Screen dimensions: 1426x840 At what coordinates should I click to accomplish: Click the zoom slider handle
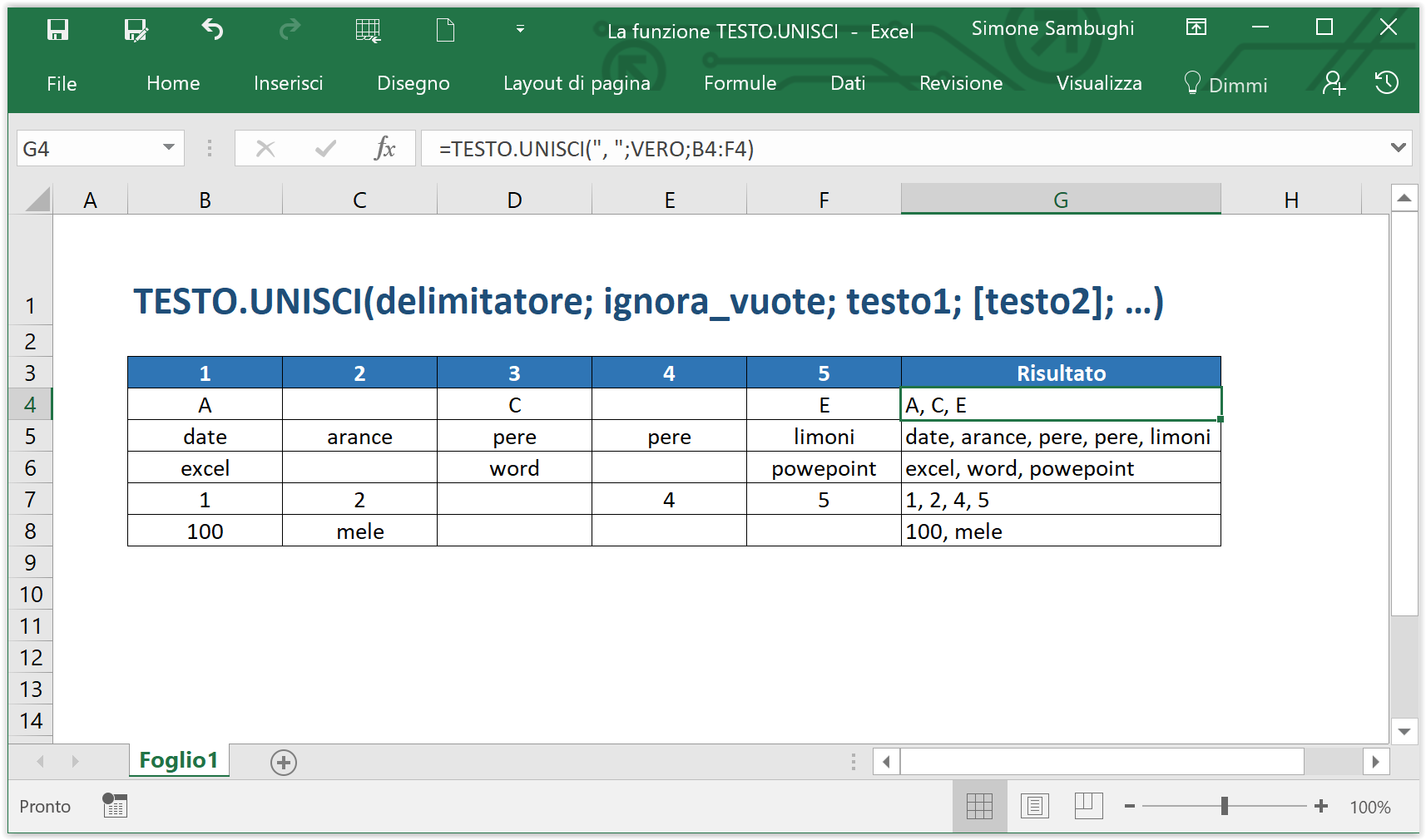(1225, 806)
